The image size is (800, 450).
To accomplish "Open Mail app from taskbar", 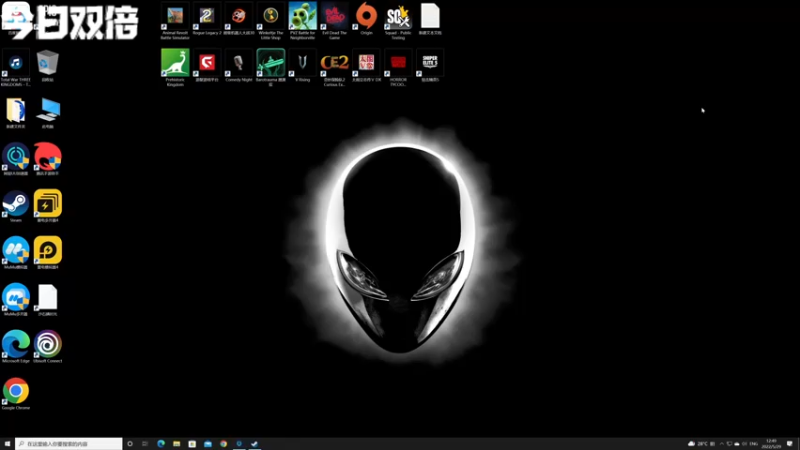I will (x=208, y=444).
